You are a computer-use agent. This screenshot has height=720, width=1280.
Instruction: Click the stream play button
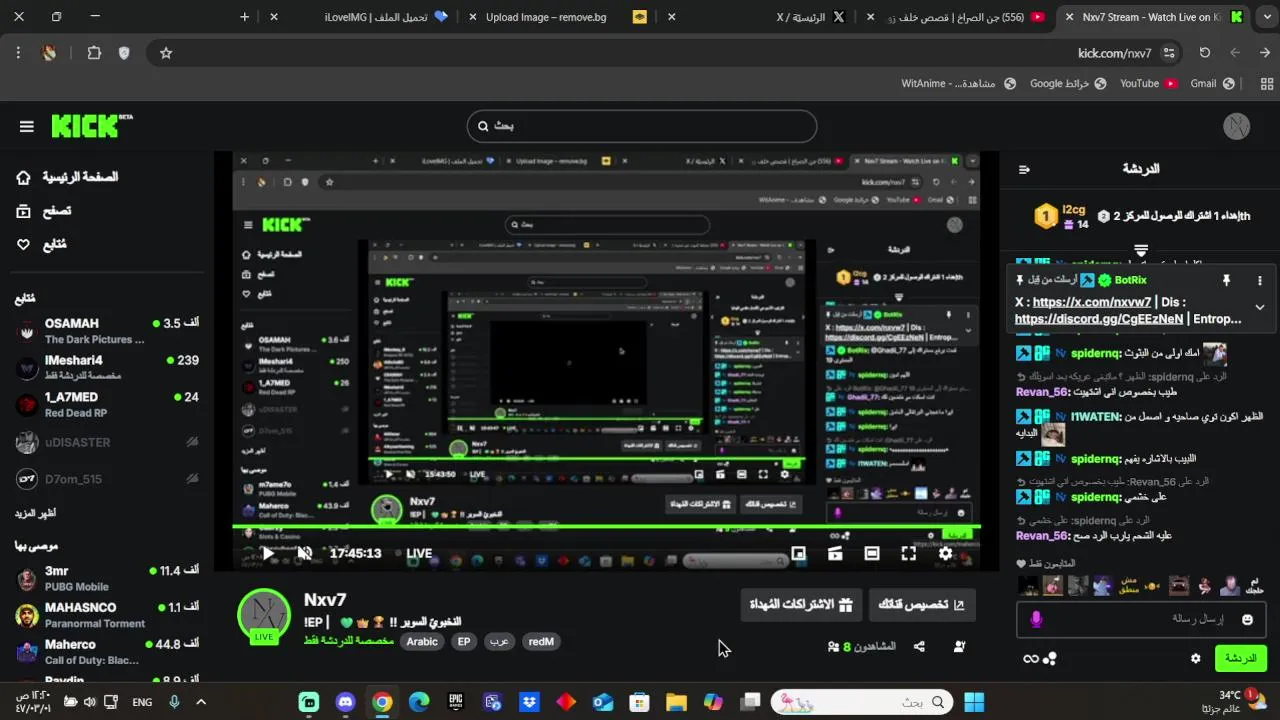(267, 553)
